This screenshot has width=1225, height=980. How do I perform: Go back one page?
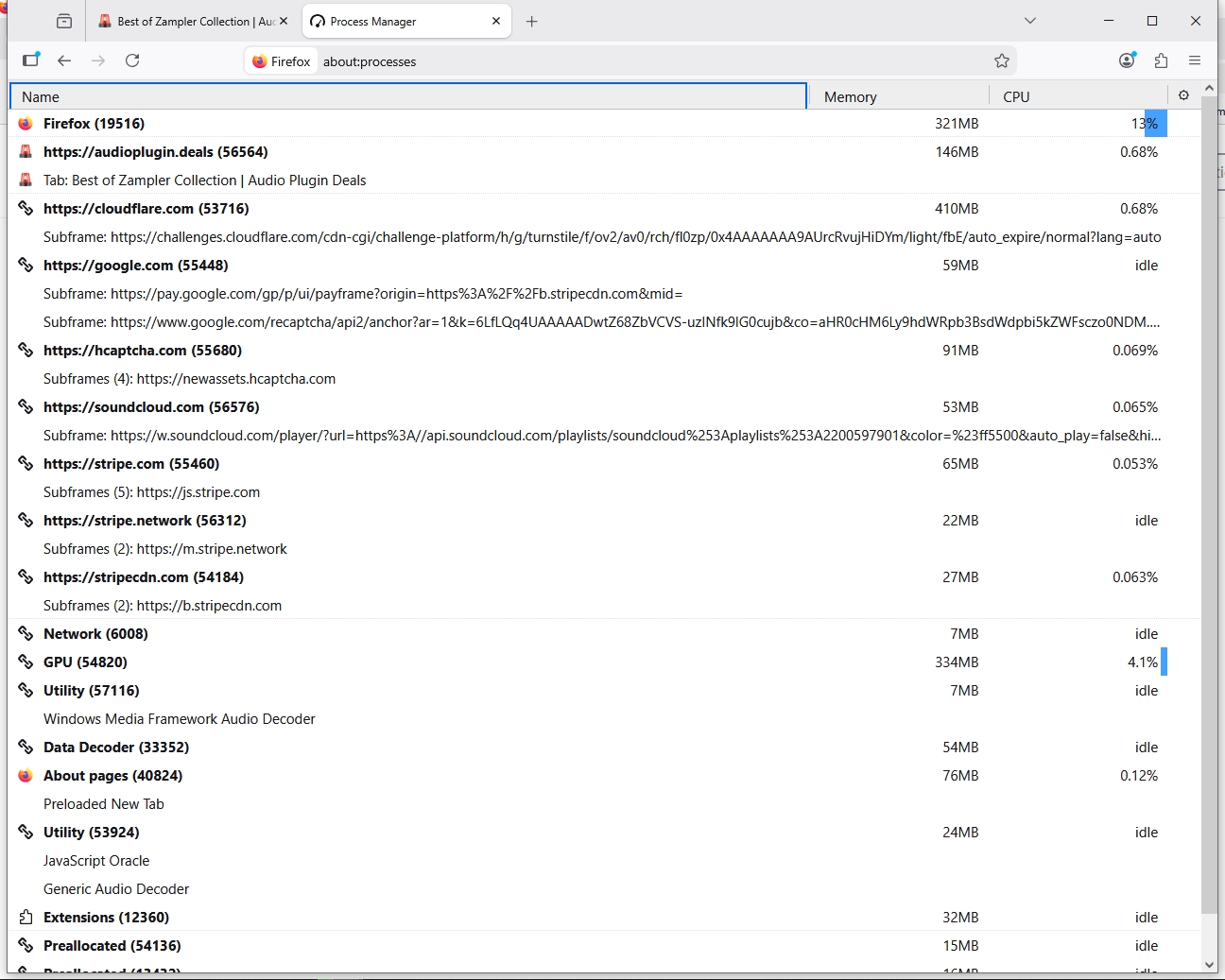64,60
